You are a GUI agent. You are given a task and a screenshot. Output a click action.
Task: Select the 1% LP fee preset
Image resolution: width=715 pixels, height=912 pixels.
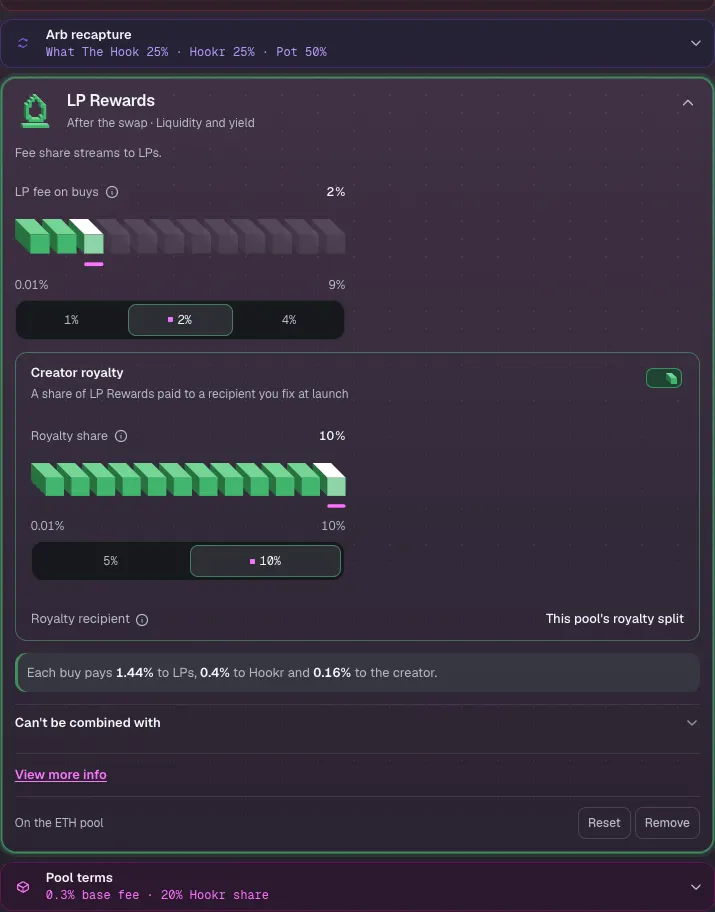coord(72,320)
